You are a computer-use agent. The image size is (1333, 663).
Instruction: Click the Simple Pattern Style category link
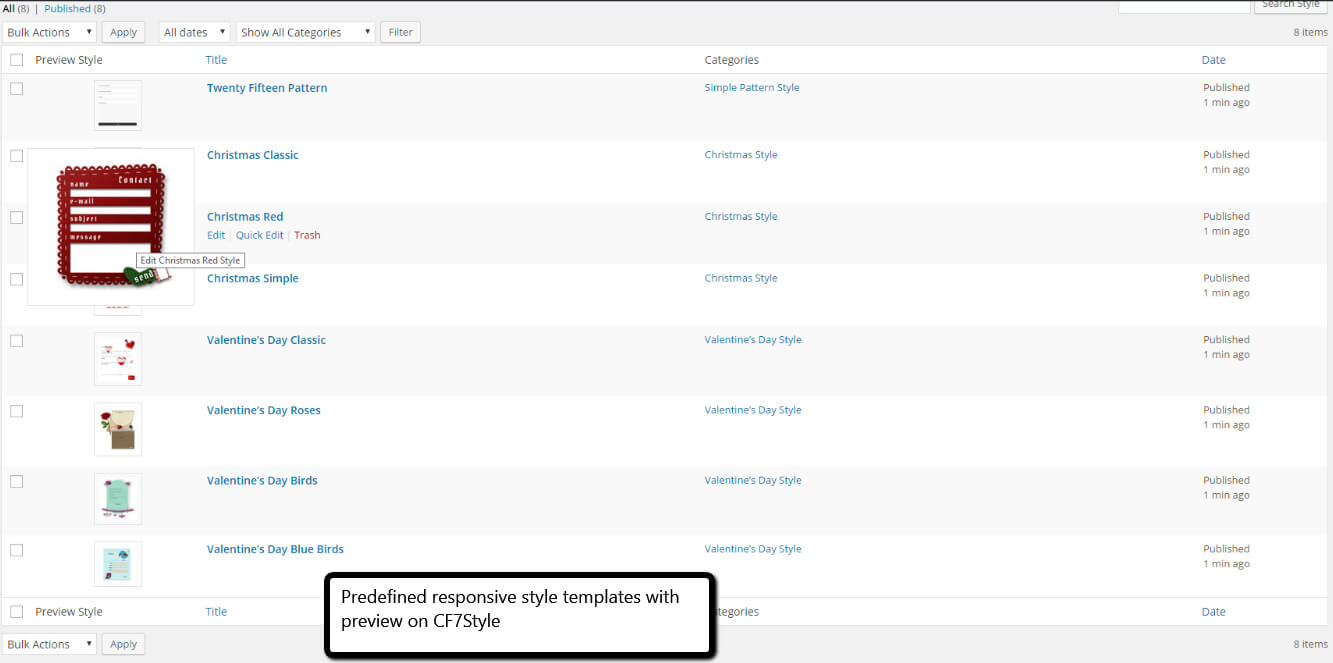tap(751, 88)
